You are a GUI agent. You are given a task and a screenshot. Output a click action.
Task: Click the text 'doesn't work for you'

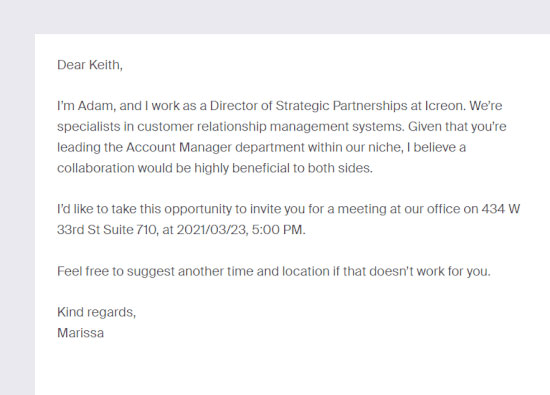[x=429, y=272]
